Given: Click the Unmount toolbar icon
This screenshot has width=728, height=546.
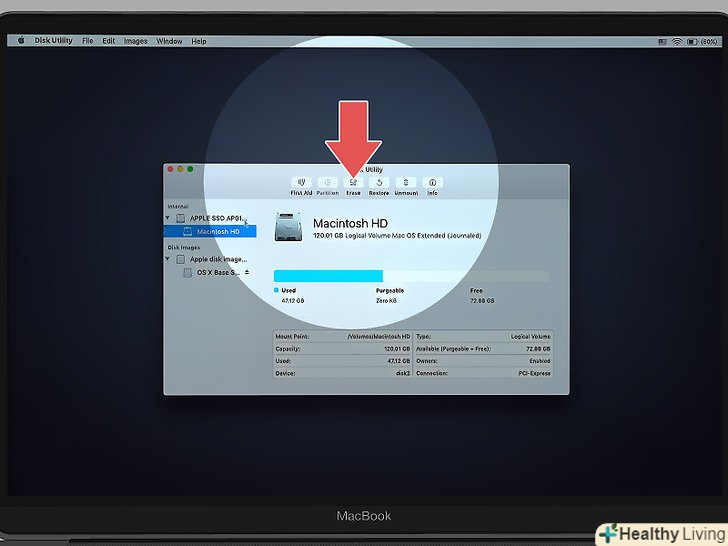Looking at the screenshot, I should (406, 182).
